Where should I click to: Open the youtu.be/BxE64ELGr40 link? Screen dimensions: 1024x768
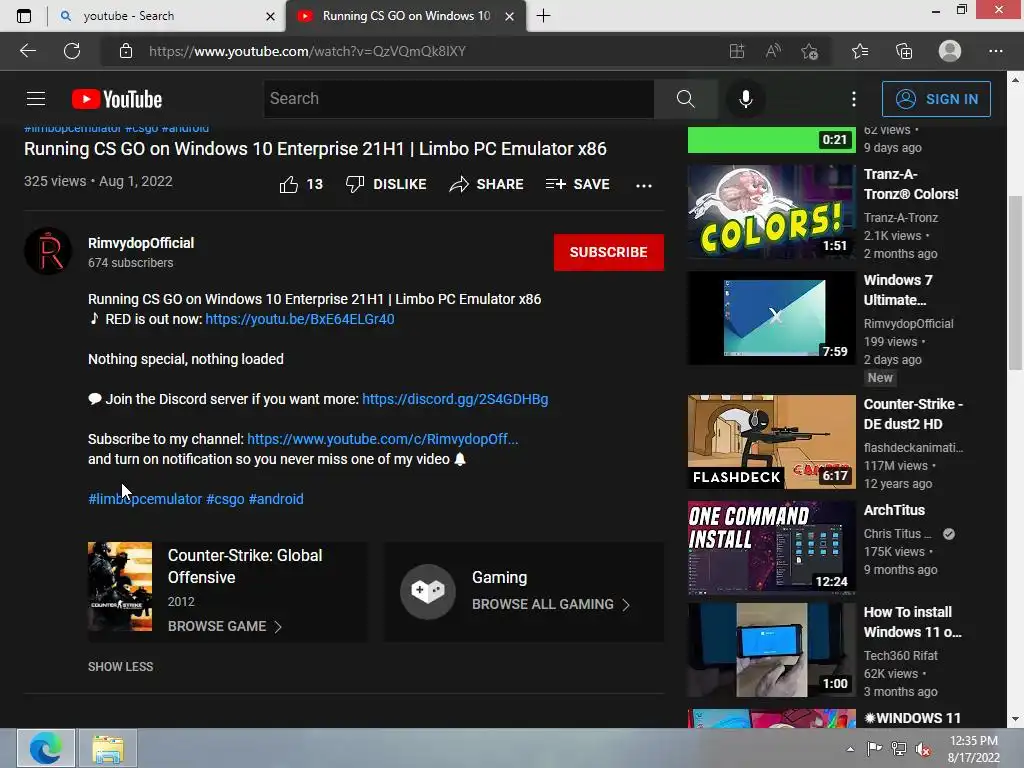tap(300, 319)
